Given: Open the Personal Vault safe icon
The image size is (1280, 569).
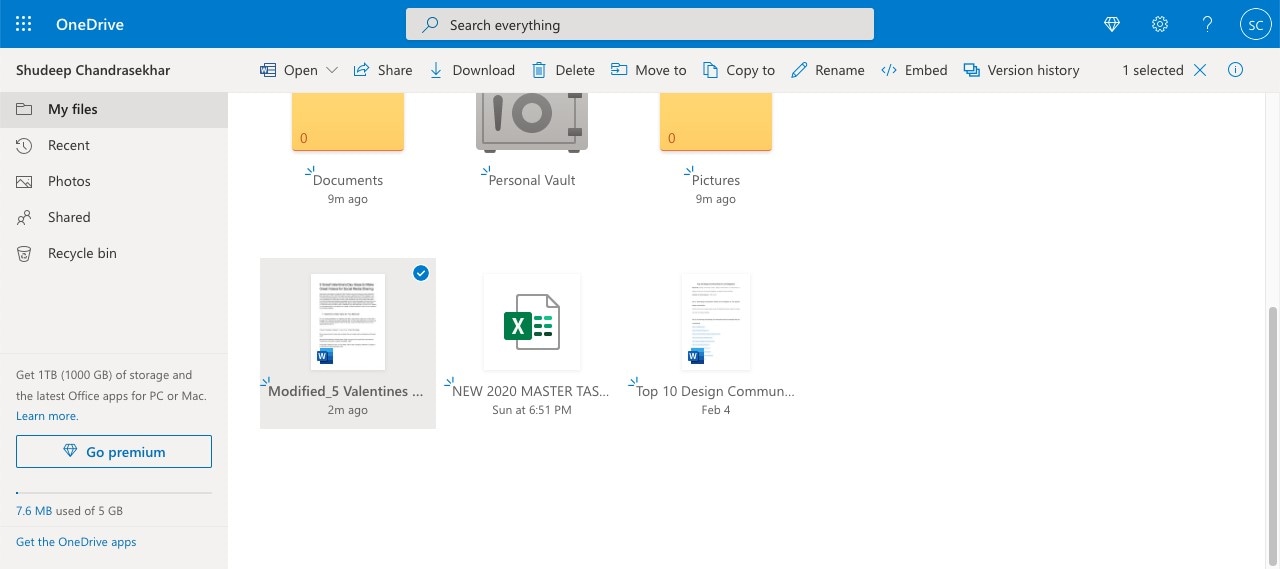Looking at the screenshot, I should pos(532,121).
